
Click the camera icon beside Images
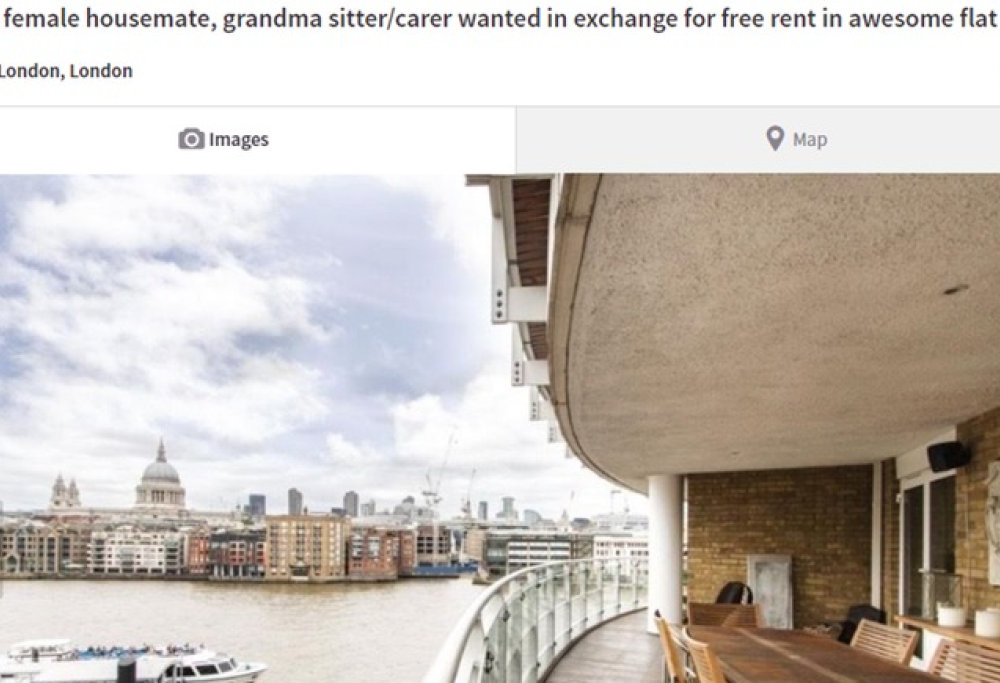(191, 138)
